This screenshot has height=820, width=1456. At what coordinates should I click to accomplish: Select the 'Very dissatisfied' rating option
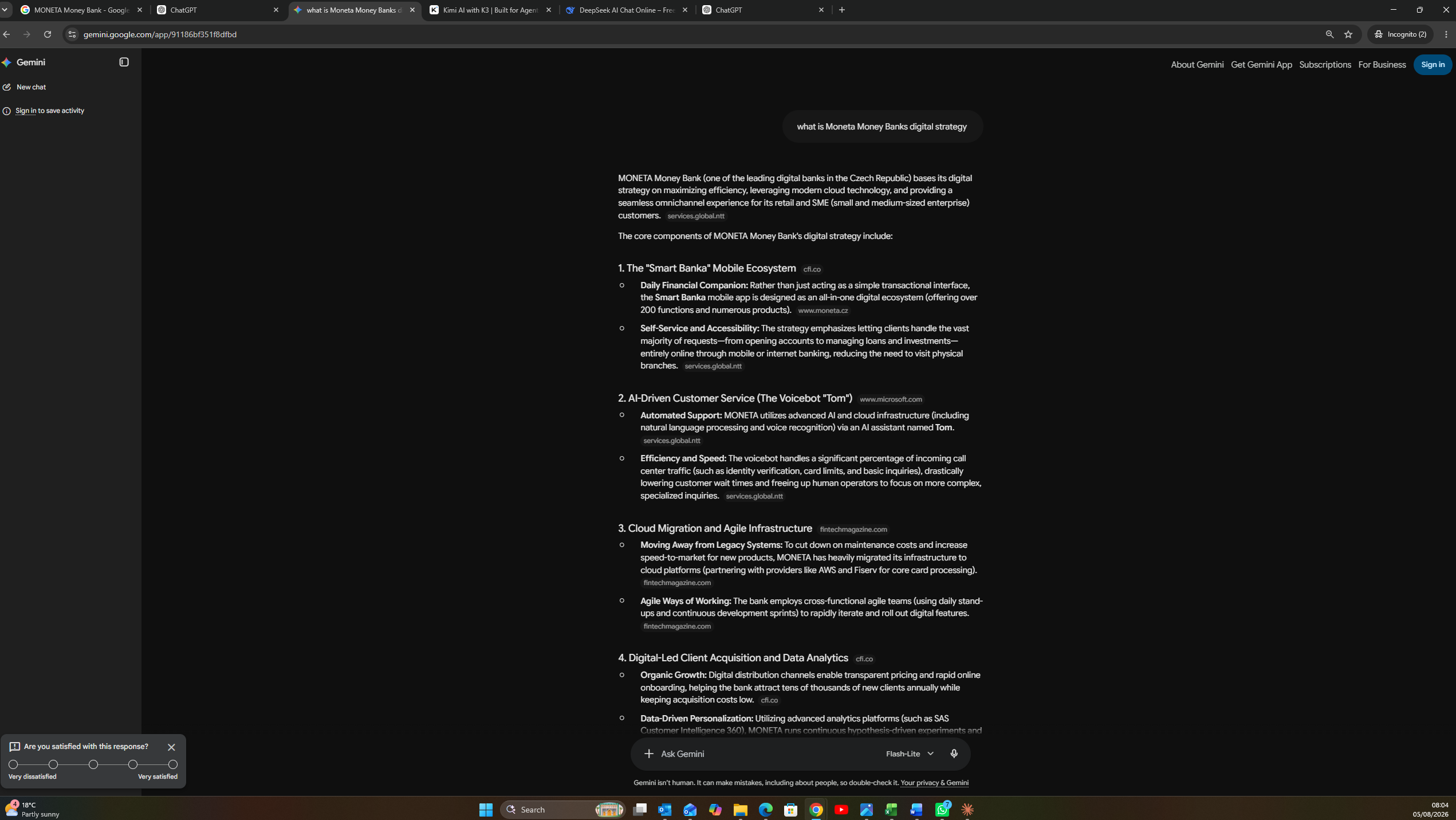[x=14, y=764]
